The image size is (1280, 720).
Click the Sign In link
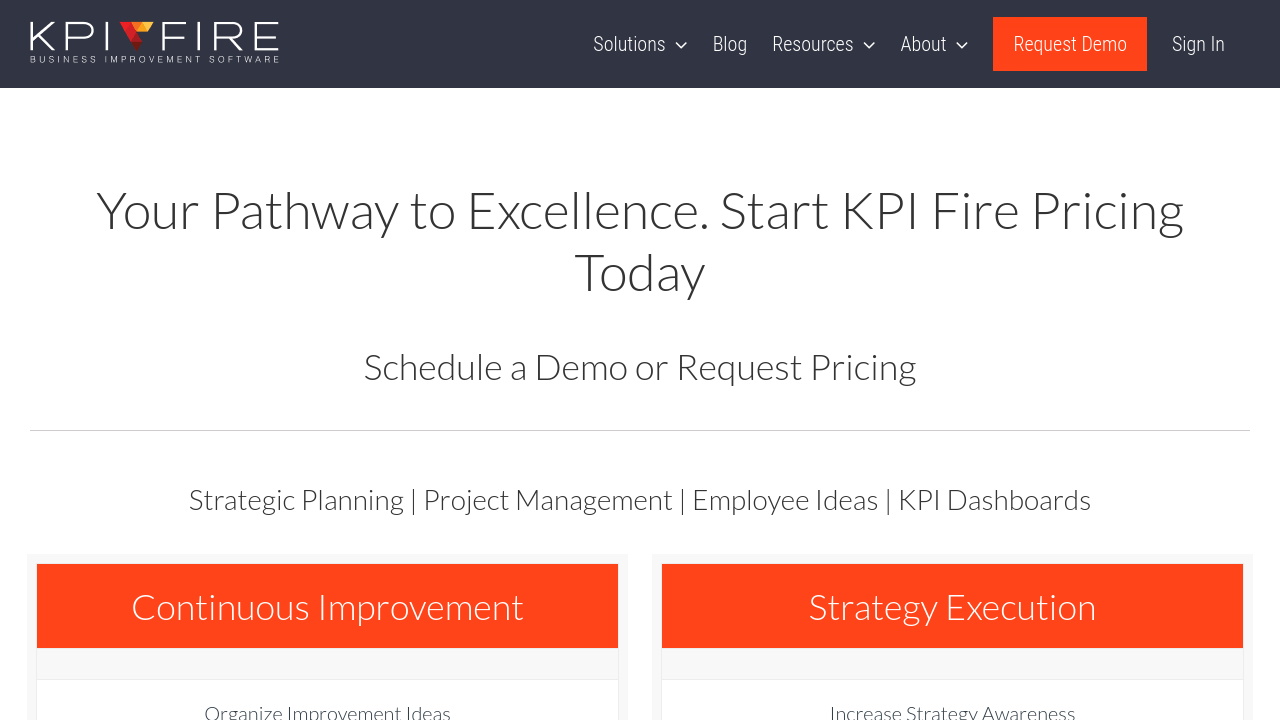1198,45
